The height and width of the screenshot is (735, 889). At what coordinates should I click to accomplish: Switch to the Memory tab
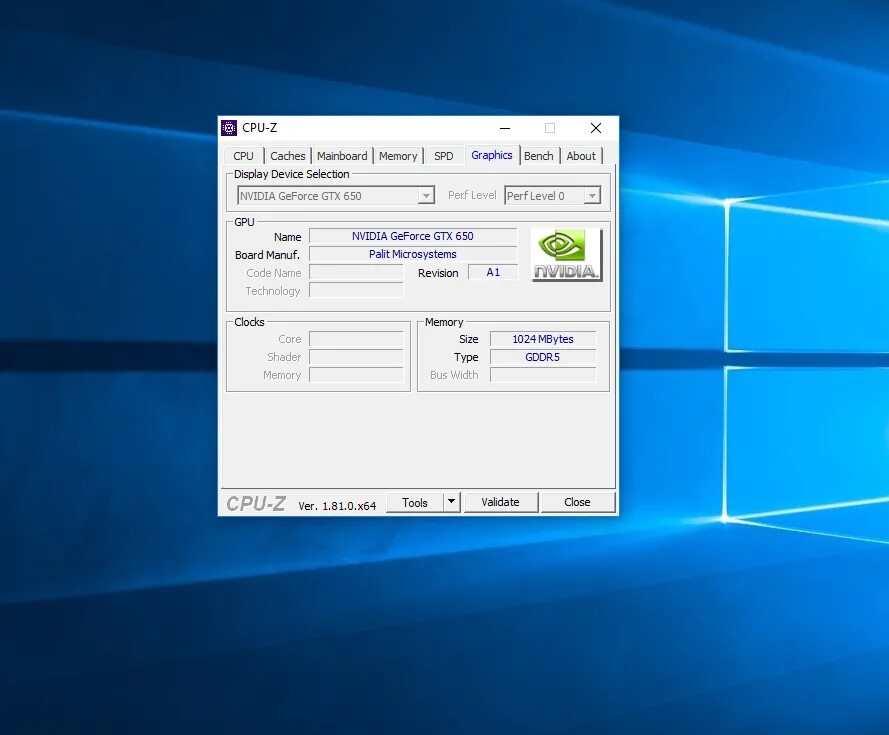398,156
